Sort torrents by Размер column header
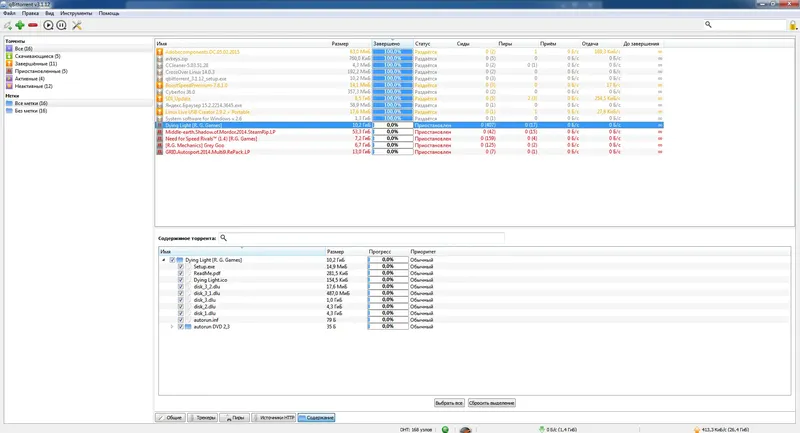The width and height of the screenshot is (800, 433). click(x=340, y=43)
